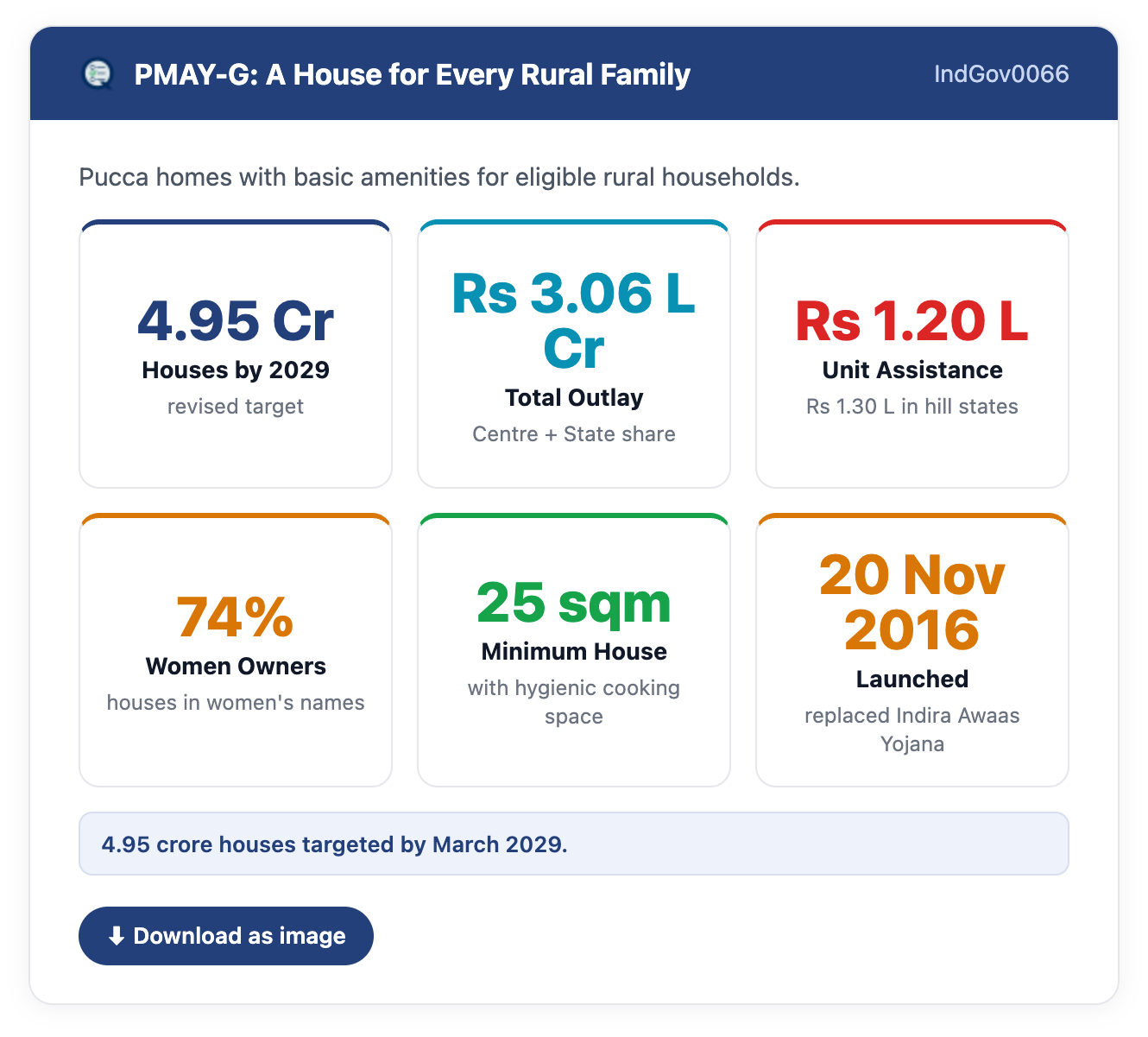Image resolution: width=1148 pixels, height=1037 pixels.
Task: Select the Rs 1.20 L Unit Assistance card
Action: point(912,354)
